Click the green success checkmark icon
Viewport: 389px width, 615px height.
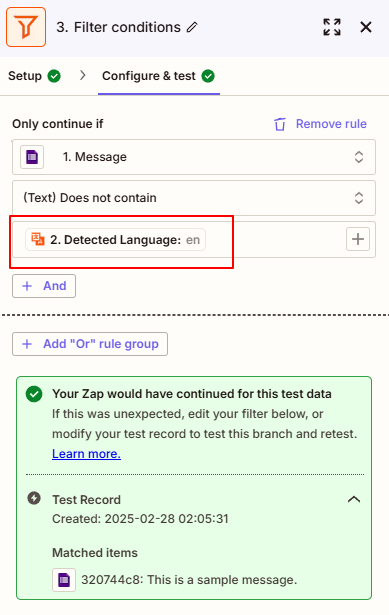[x=34, y=394]
